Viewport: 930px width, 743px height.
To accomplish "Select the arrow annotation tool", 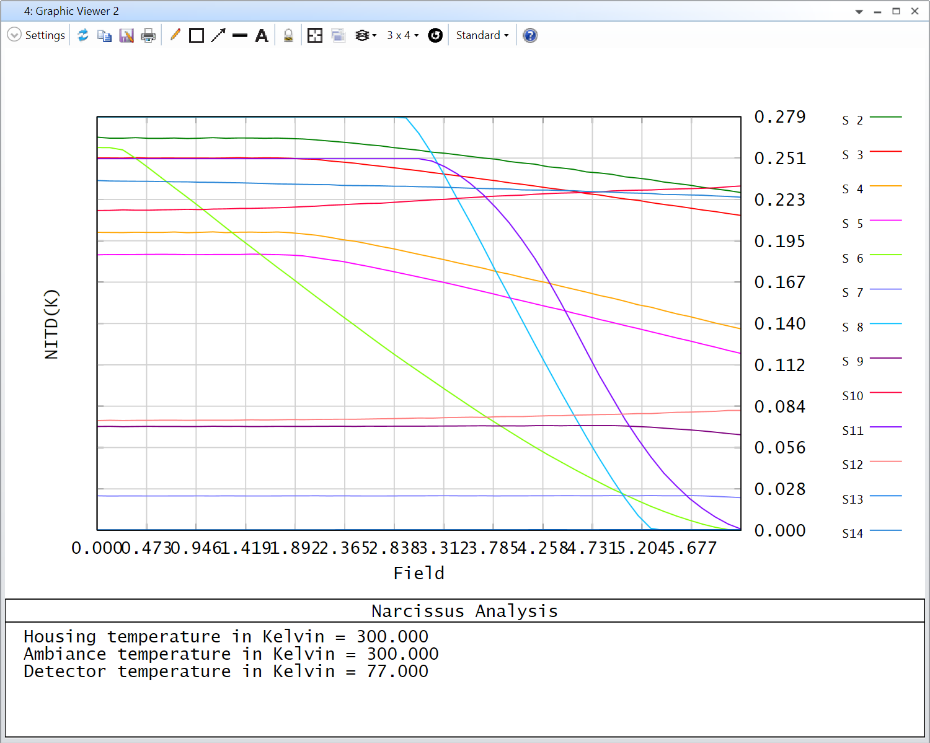I will 217,35.
